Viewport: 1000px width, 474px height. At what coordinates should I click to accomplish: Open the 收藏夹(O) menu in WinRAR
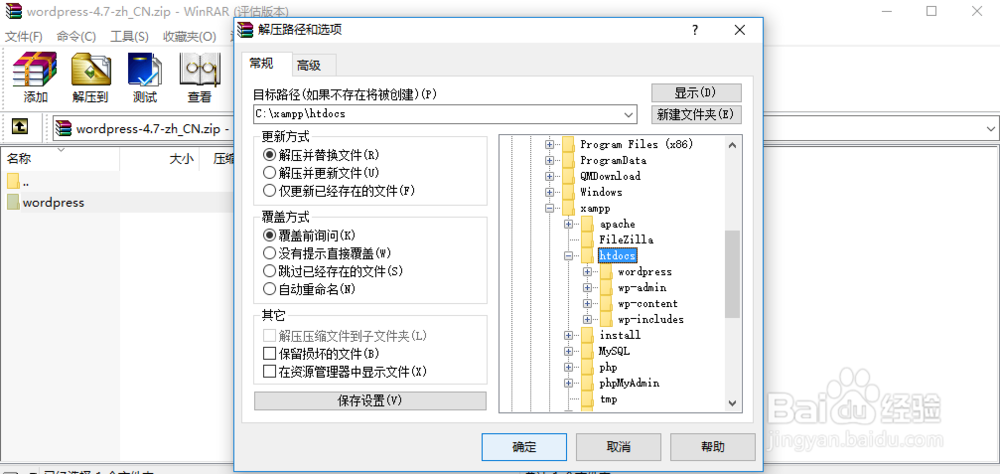[x=189, y=36]
